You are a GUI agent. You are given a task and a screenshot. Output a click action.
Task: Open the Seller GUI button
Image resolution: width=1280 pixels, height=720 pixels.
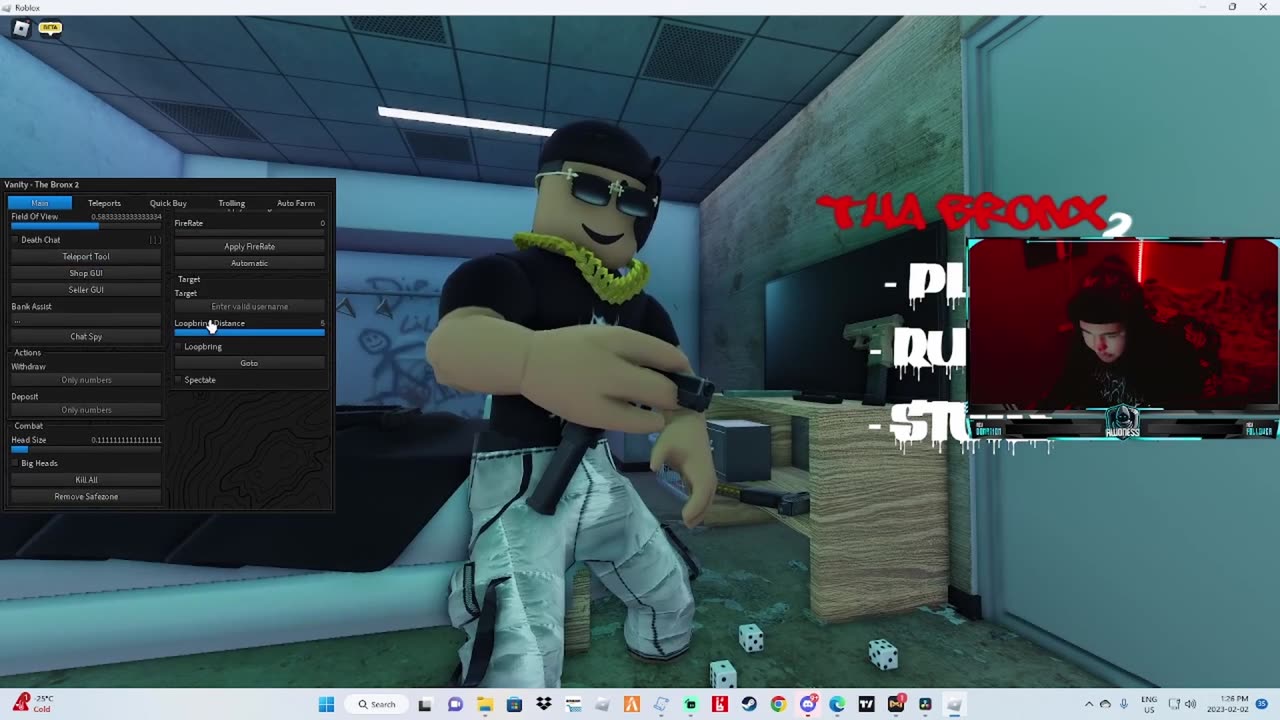point(86,290)
